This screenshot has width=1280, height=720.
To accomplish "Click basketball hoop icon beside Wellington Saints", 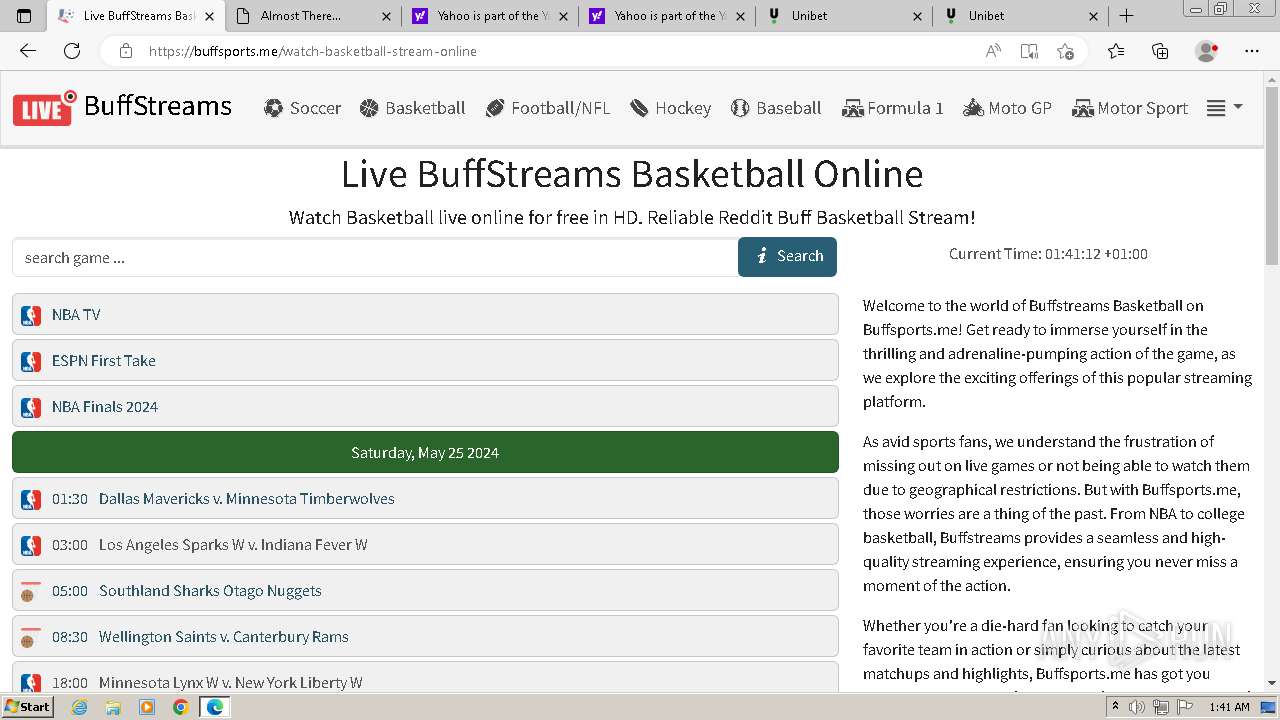I will tap(31, 637).
